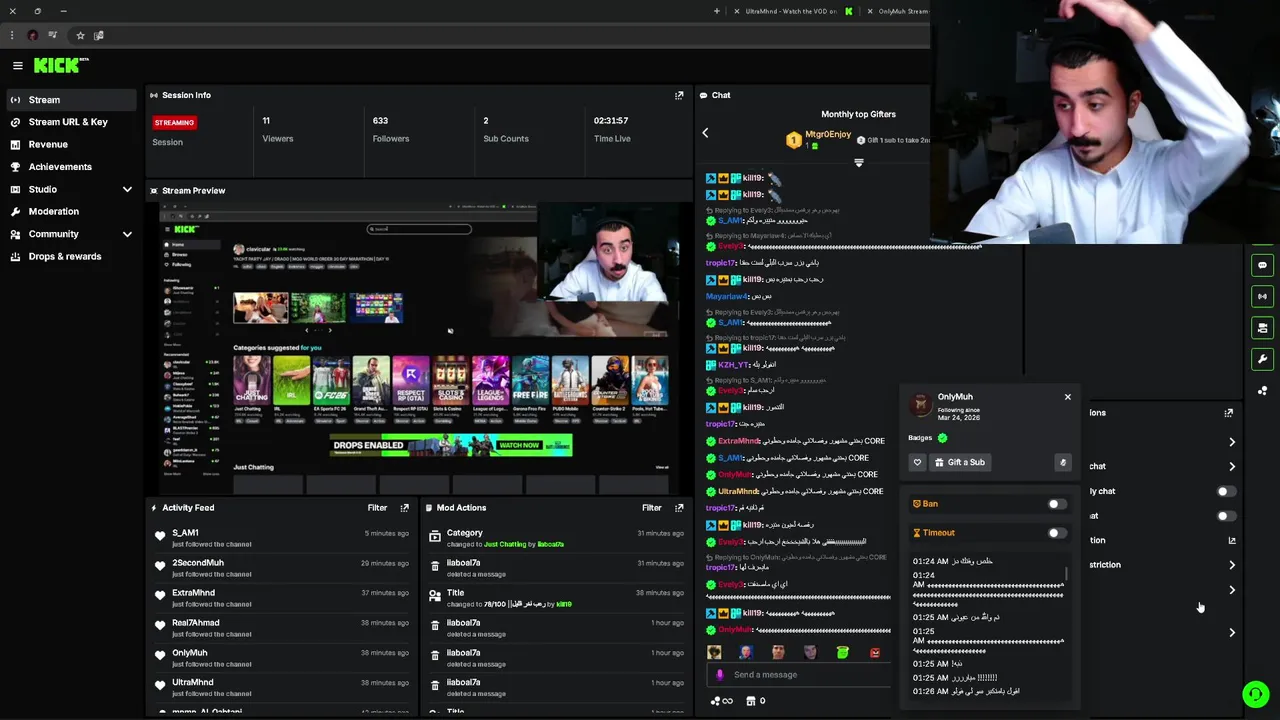Expand the monthly top gifters list
Screen dimensions: 1280x720
[x=858, y=162]
